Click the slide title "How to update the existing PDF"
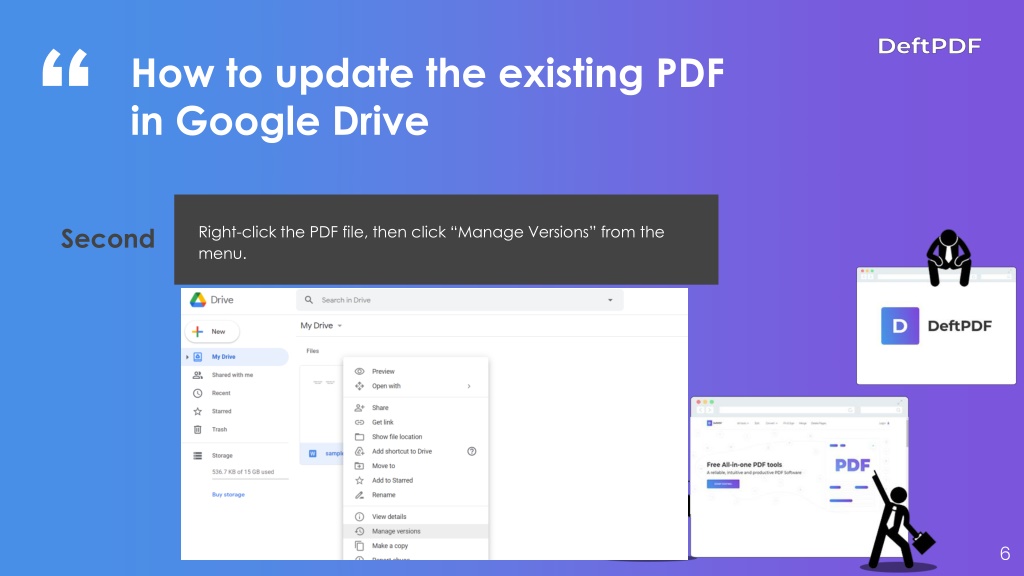 click(x=428, y=72)
